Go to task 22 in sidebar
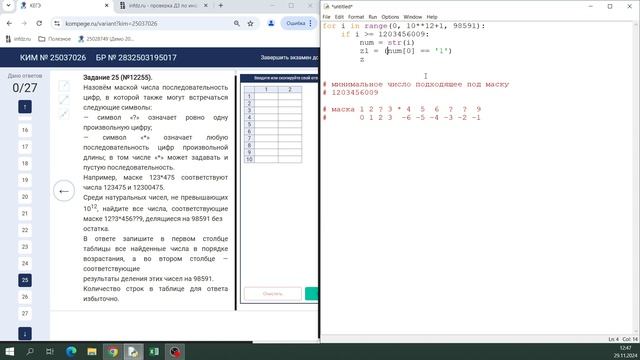 [x=25, y=230]
